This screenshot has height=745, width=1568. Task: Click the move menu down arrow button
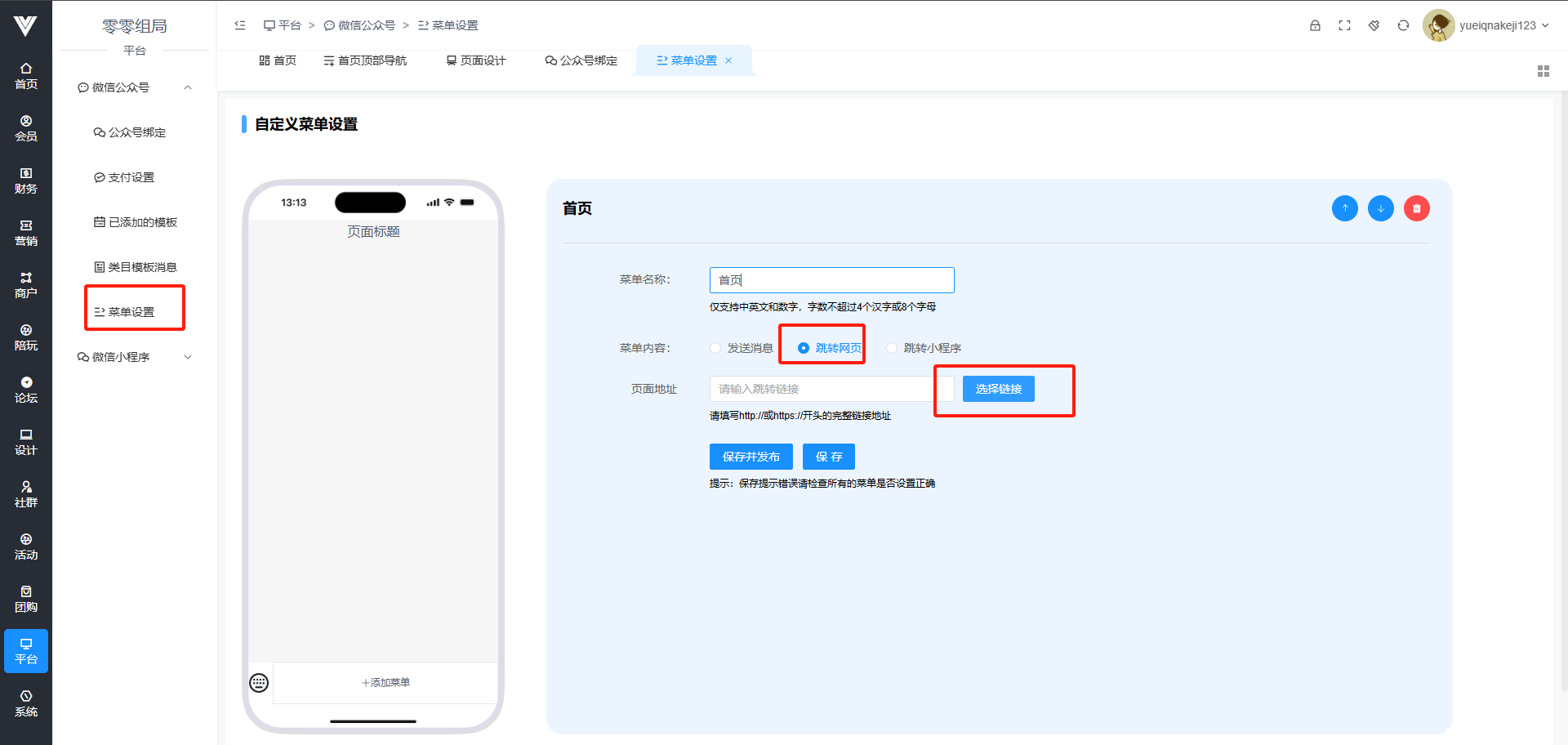tap(1380, 208)
